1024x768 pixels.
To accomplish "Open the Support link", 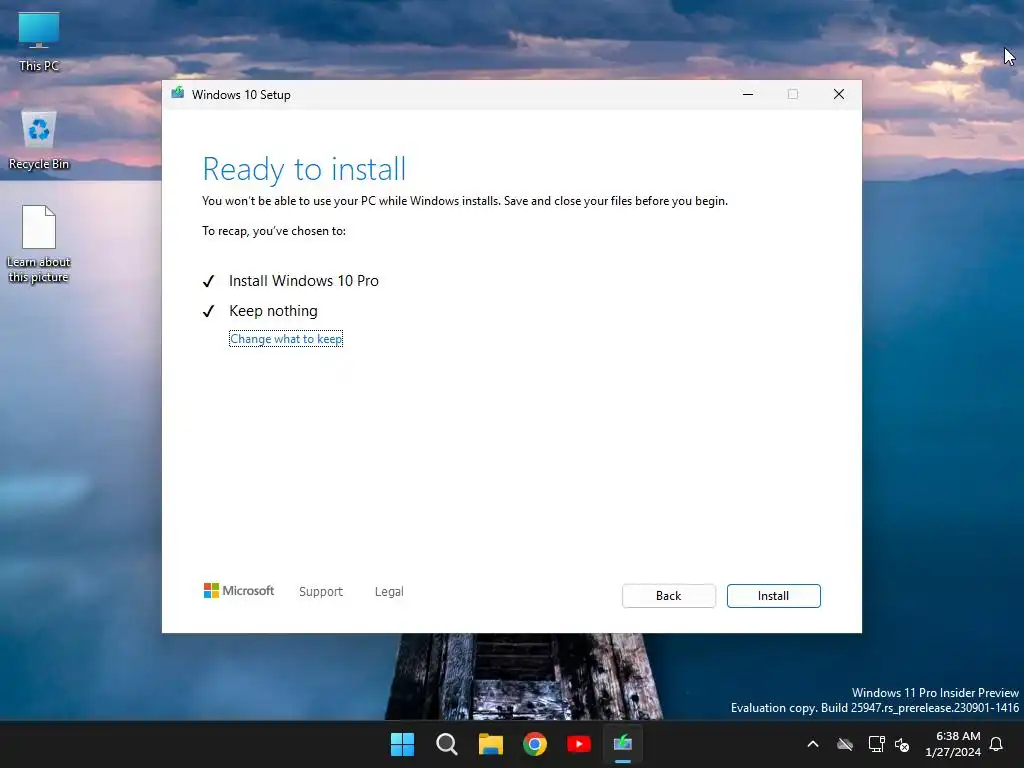I will point(321,592).
